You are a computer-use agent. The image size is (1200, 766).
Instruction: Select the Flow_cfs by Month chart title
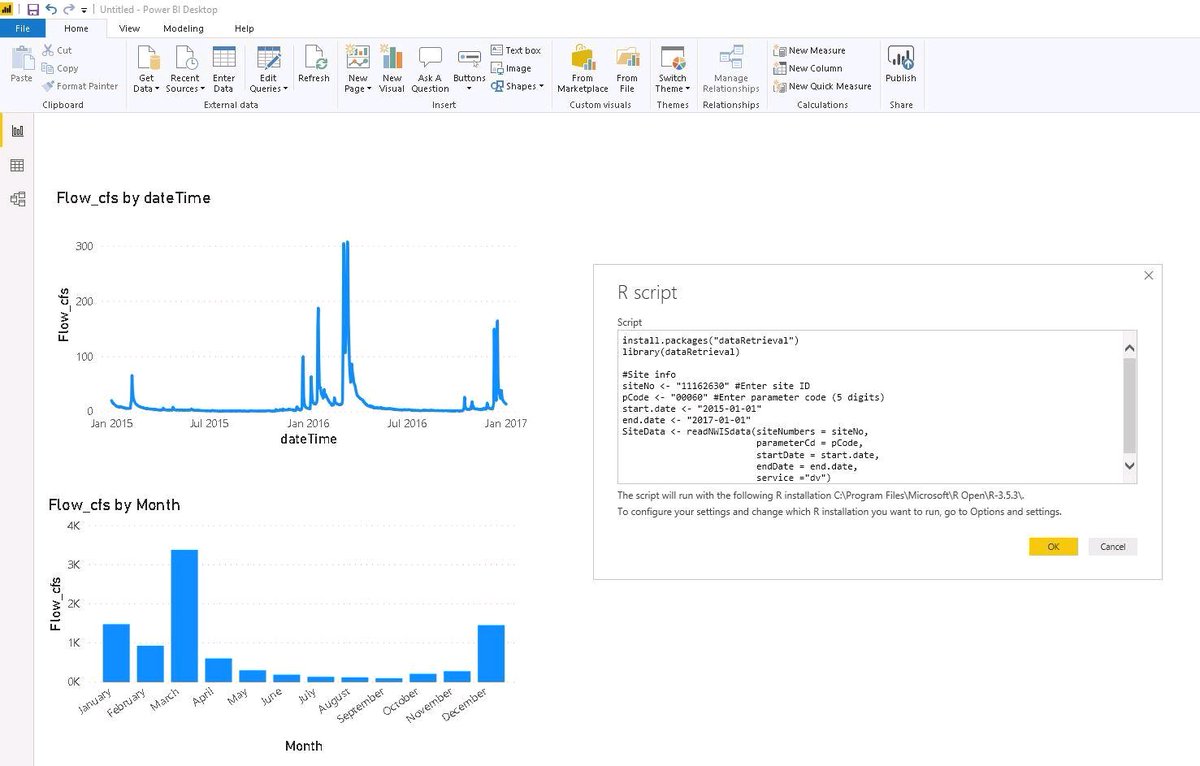click(x=114, y=505)
